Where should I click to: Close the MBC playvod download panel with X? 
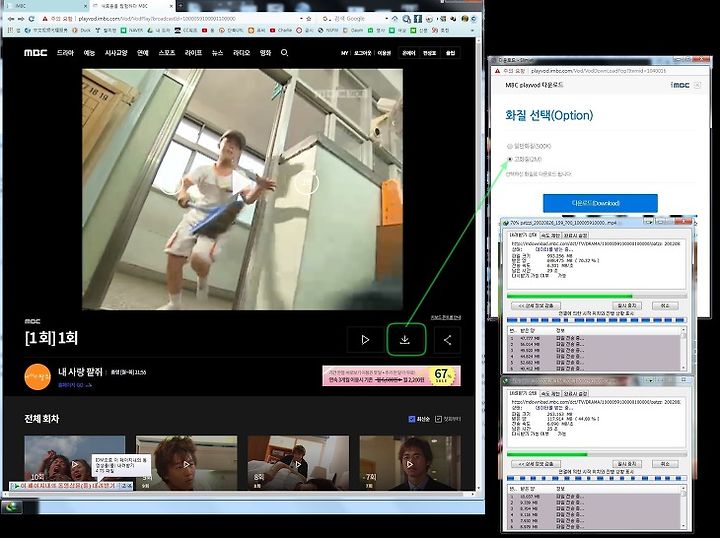[x=698, y=85]
